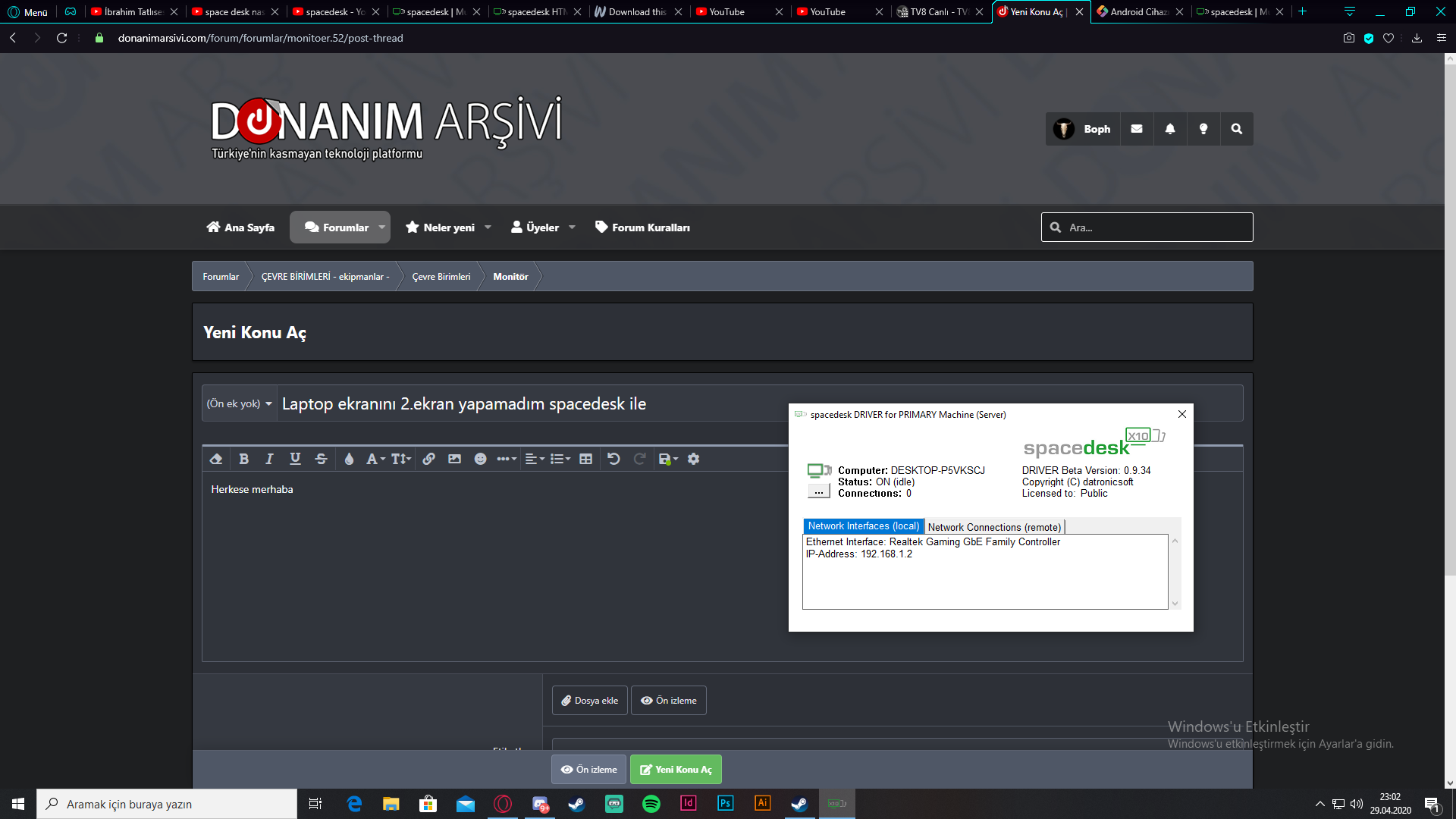Go to Forumlar breadcrumb

221,277
